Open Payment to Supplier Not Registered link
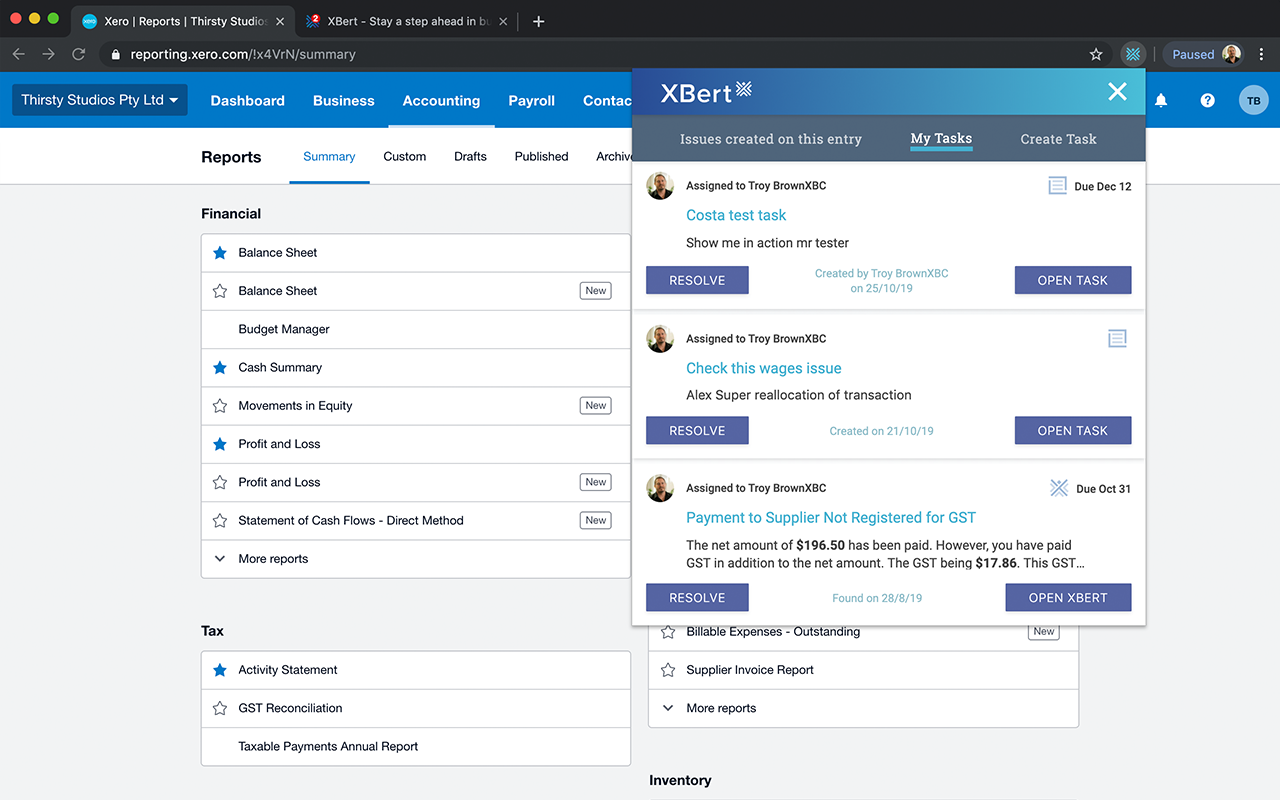Viewport: 1280px width, 800px height. point(831,517)
